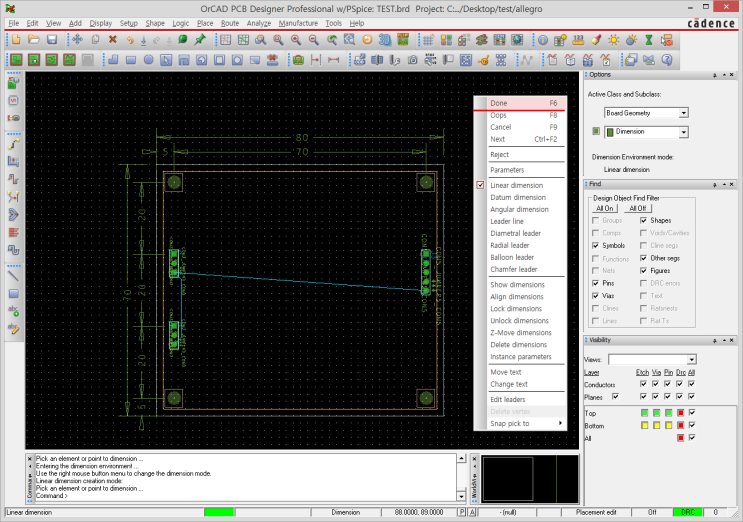Toggle the Vias find filter checkbox
Screen dimensions: 743x522
pos(595,296)
